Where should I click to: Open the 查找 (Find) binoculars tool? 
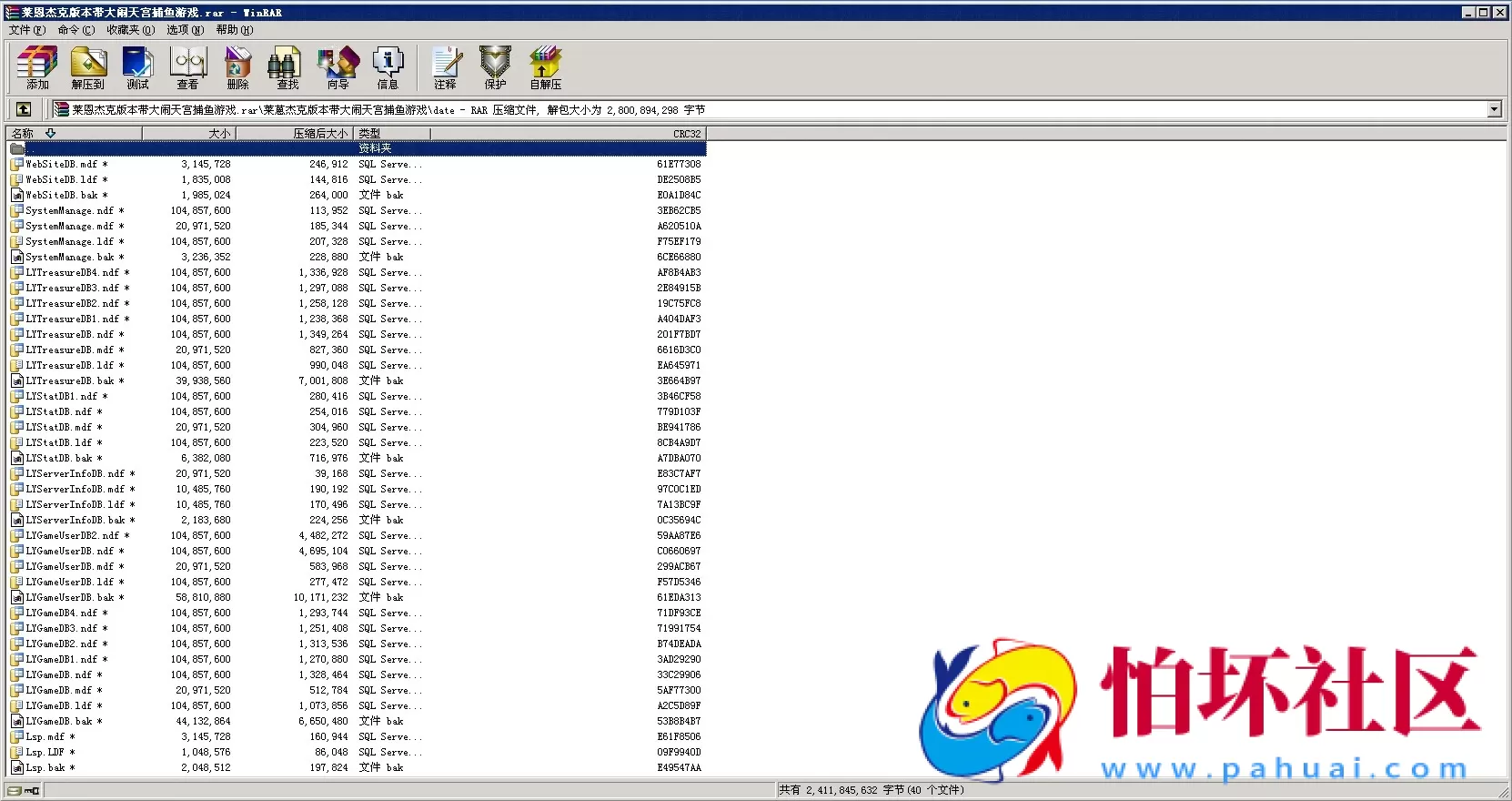pos(287,68)
